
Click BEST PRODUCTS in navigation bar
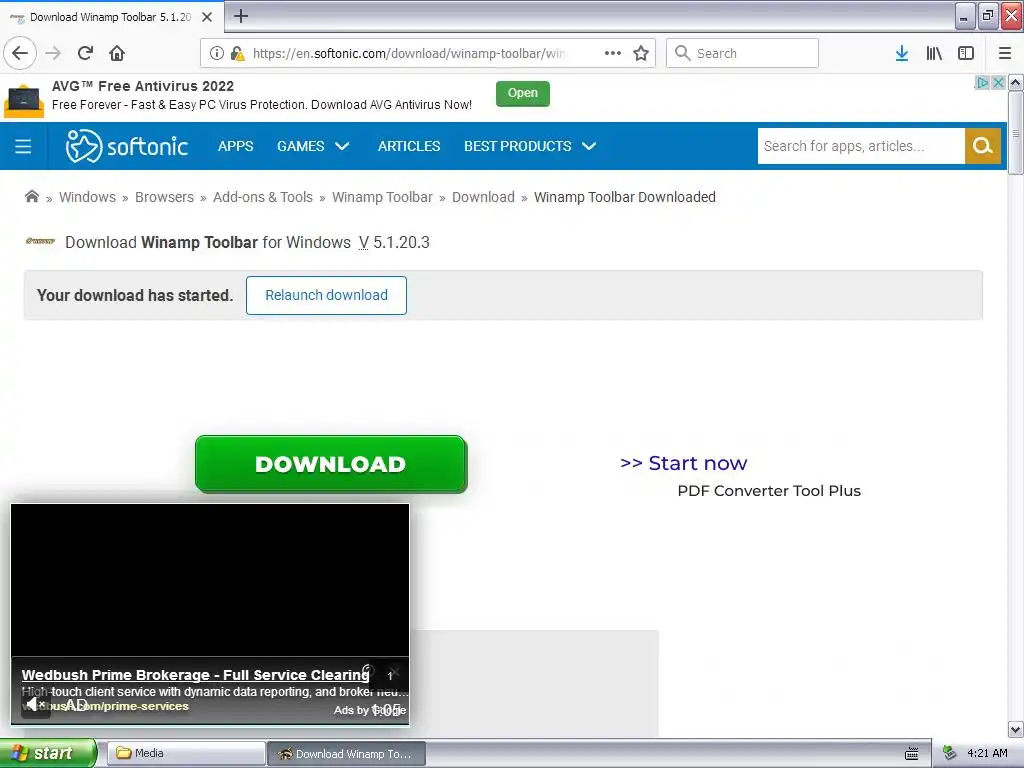(x=518, y=146)
